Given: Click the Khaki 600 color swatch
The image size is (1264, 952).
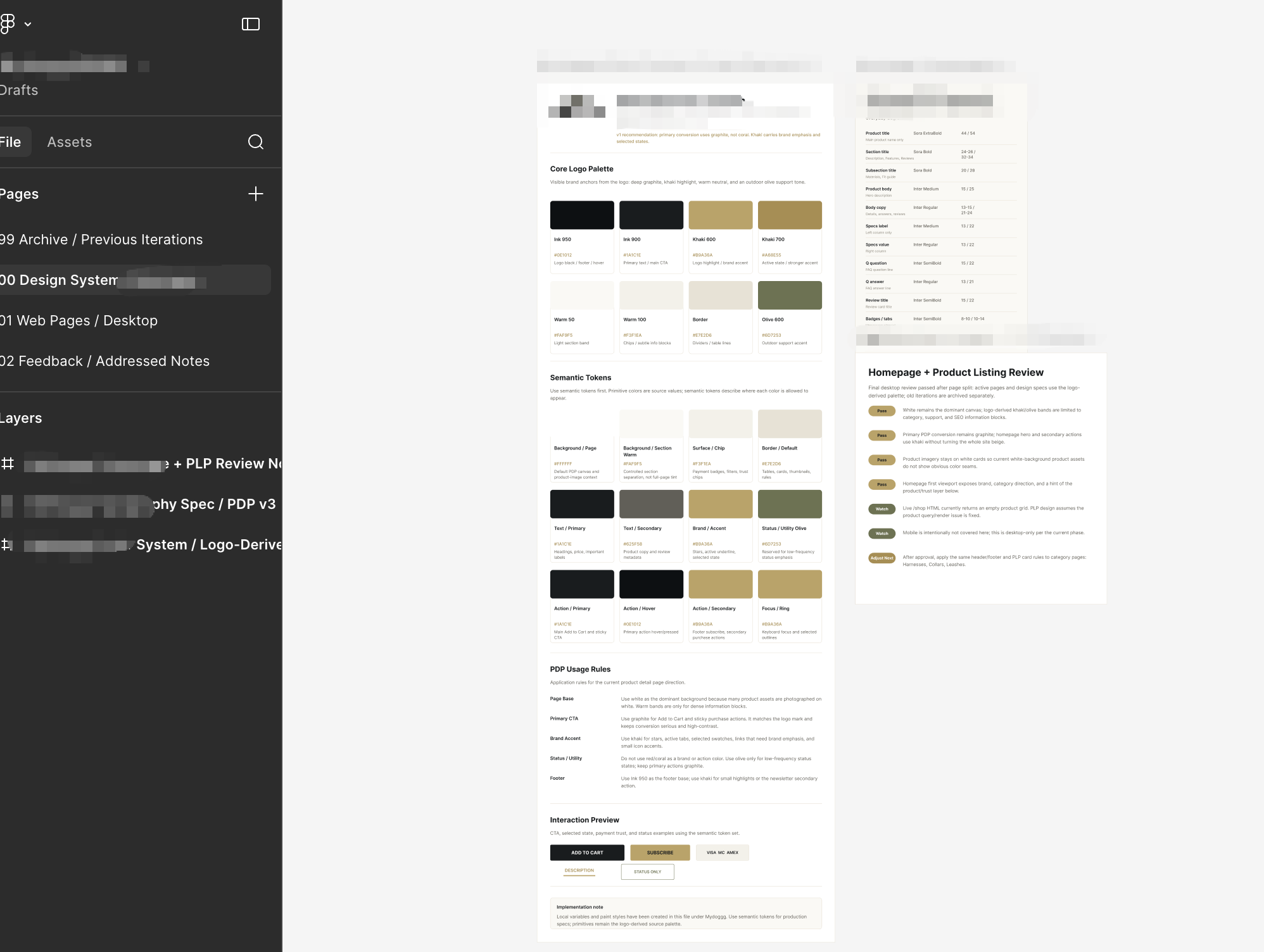Looking at the screenshot, I should 721,215.
